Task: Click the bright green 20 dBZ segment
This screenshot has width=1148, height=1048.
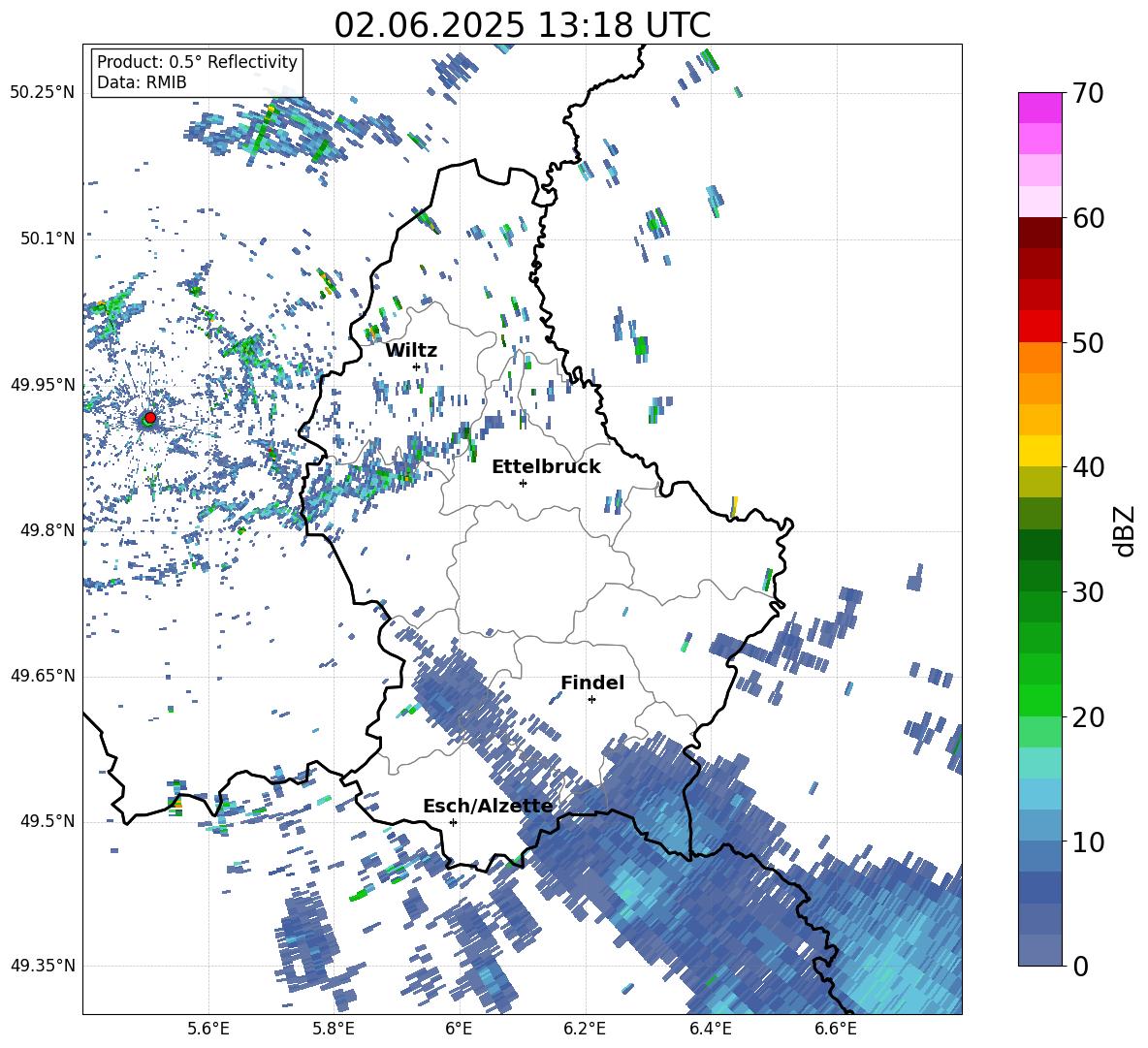Action: pos(1039,700)
